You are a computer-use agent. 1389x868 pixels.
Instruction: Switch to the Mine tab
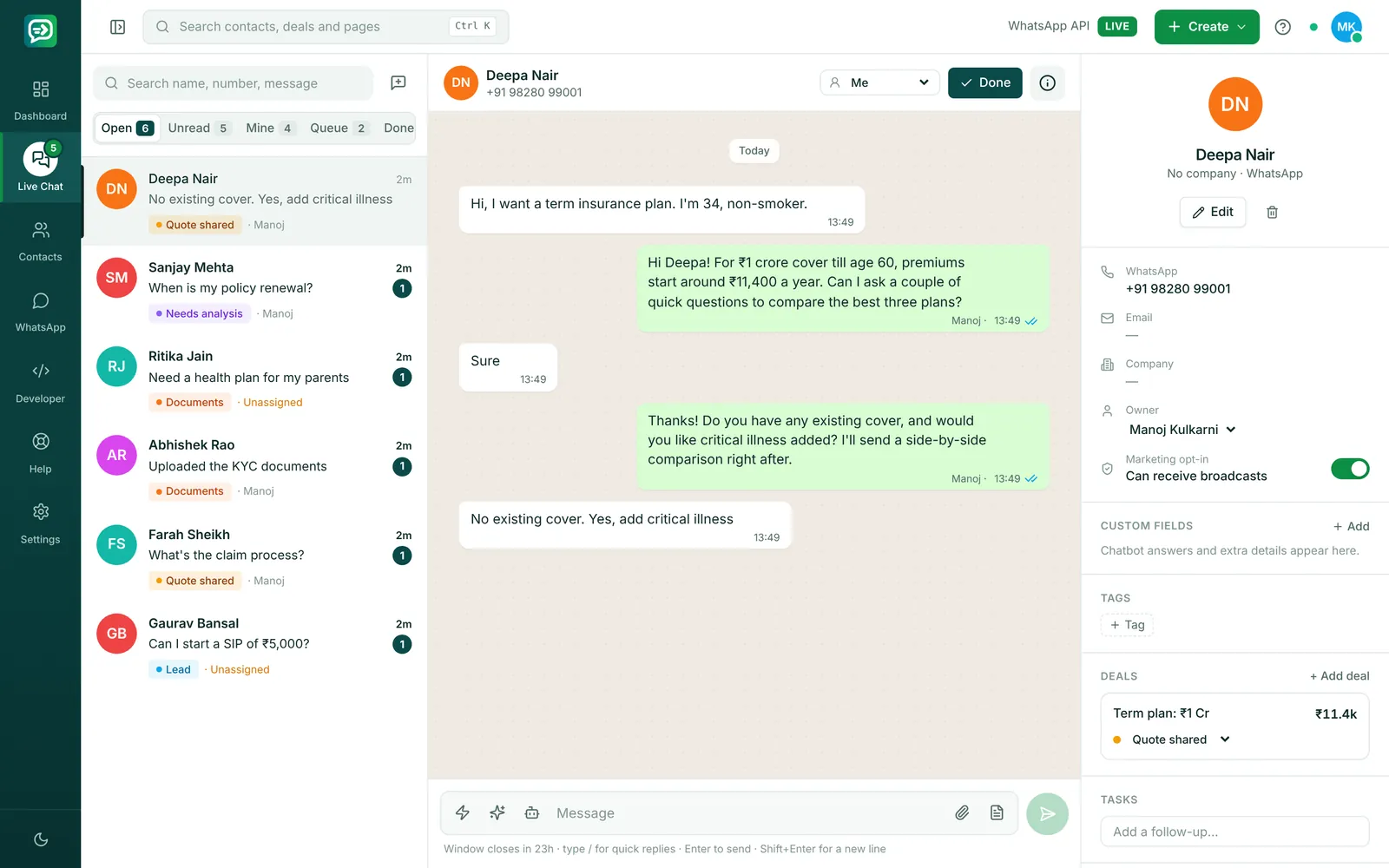pos(271,128)
